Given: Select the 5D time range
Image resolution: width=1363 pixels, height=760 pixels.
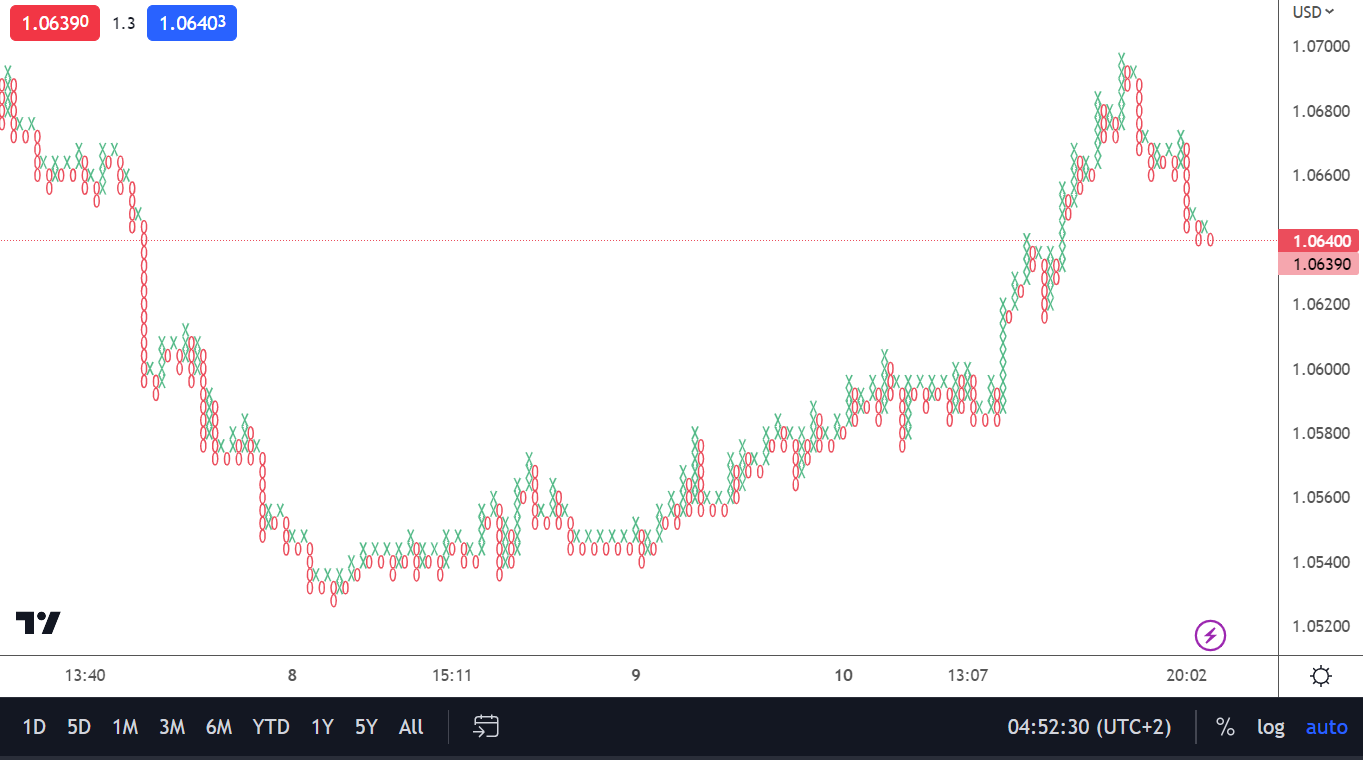Looking at the screenshot, I should click(79, 727).
